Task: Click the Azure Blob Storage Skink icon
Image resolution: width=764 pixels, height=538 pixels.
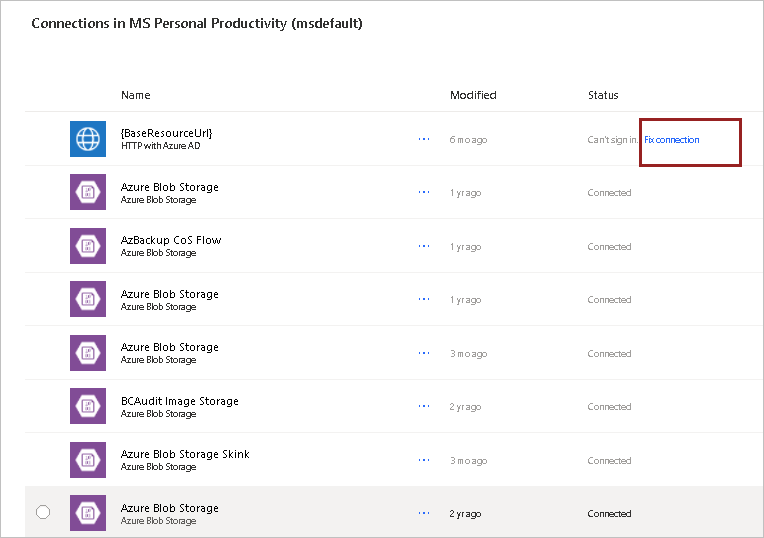Action: pyautogui.click(x=88, y=460)
